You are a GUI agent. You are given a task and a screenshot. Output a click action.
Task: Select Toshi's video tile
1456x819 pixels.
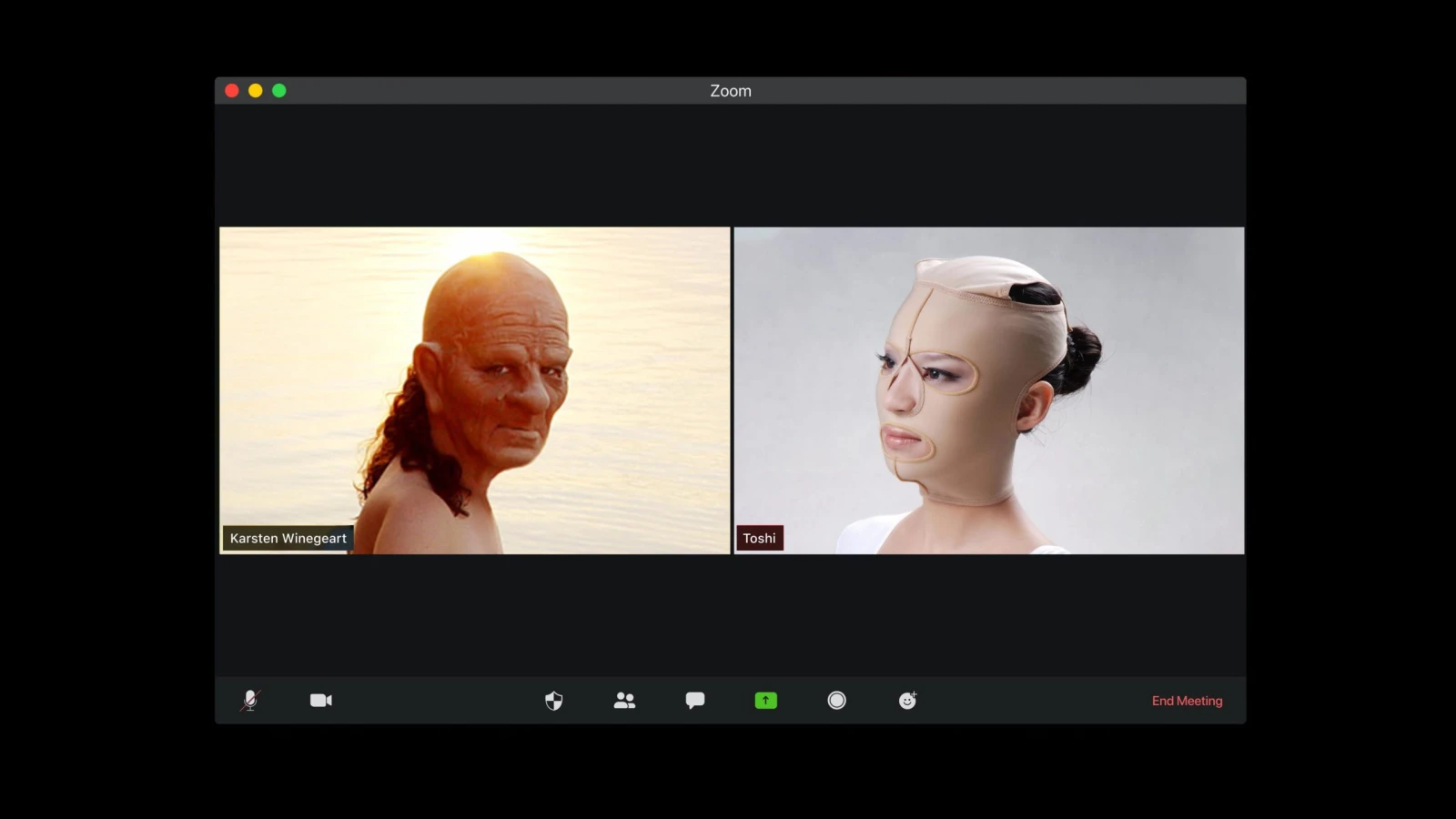click(x=989, y=389)
